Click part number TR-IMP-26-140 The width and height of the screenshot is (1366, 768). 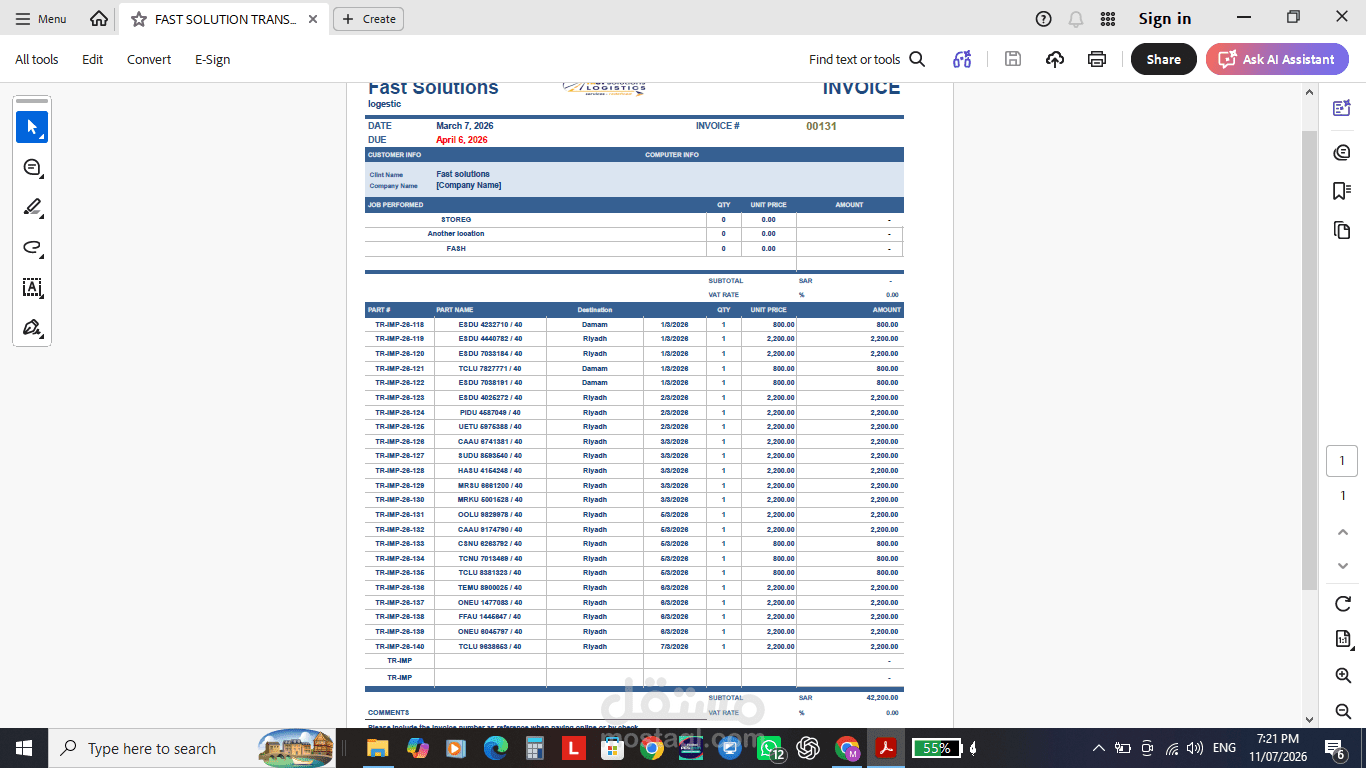400,646
